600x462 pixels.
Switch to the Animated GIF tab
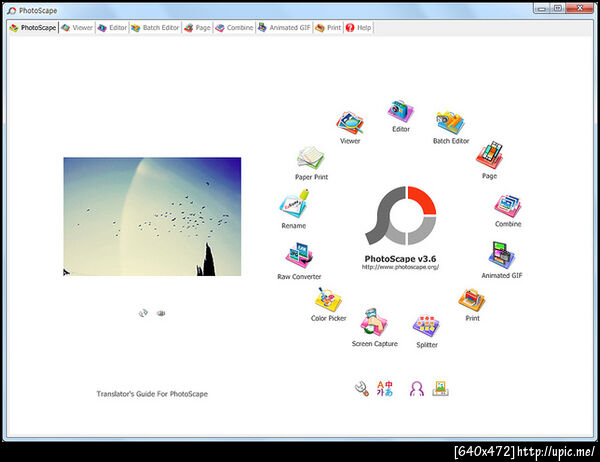coord(284,28)
